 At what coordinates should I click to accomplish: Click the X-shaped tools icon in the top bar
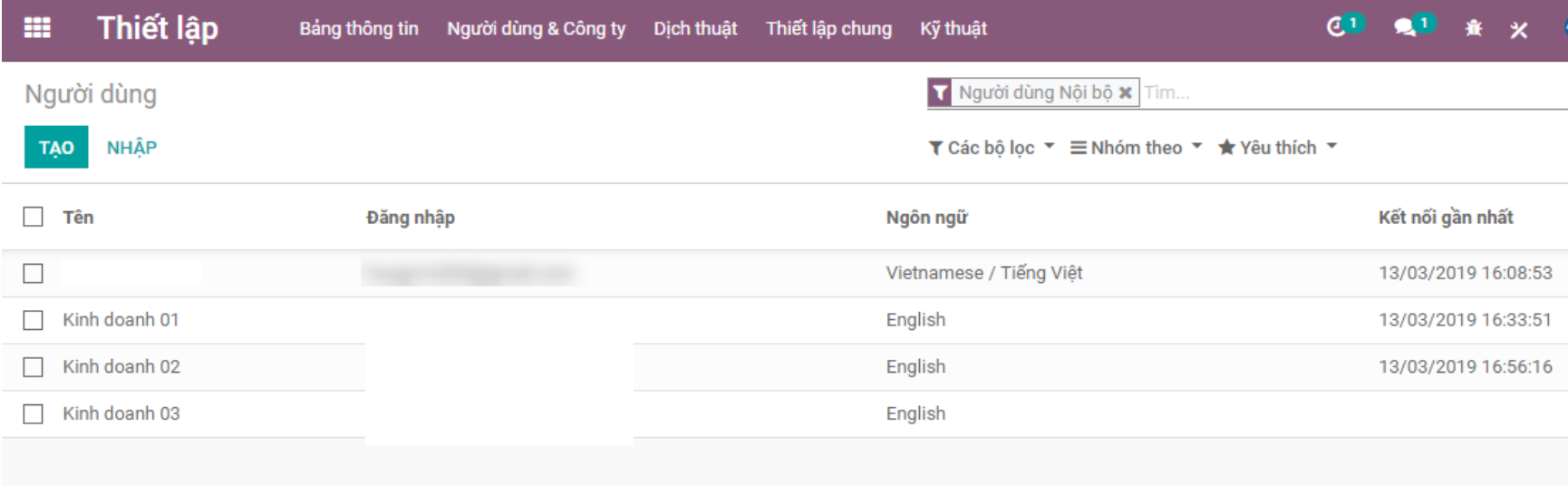pyautogui.click(x=1519, y=30)
